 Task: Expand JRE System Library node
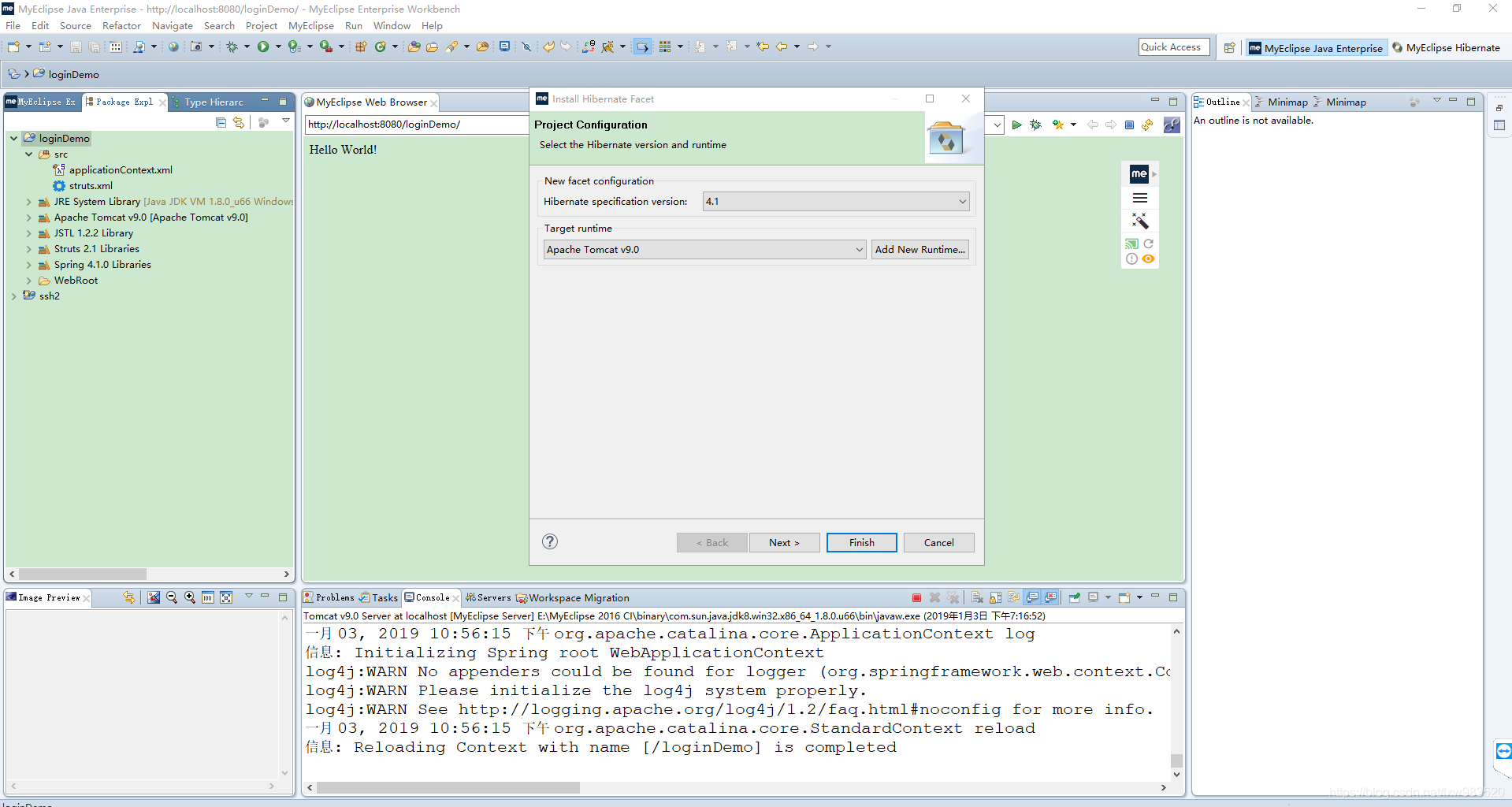tap(29, 202)
